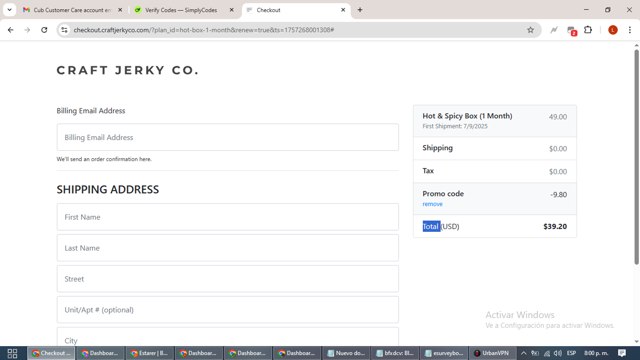Open the tab search dropdown arrow
Image resolution: width=640 pixels, height=360 pixels.
(9, 10)
